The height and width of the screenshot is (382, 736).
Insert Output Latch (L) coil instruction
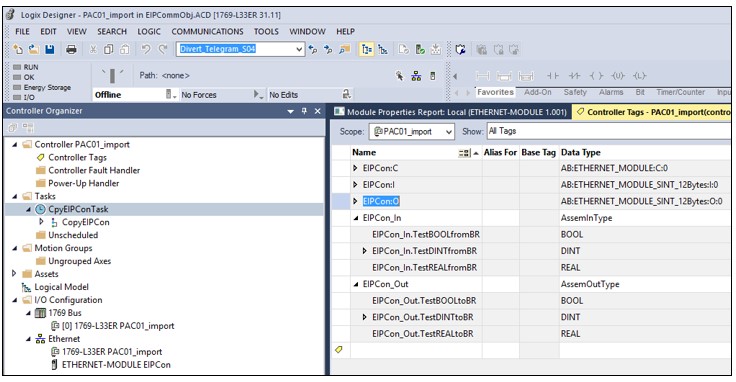point(639,76)
